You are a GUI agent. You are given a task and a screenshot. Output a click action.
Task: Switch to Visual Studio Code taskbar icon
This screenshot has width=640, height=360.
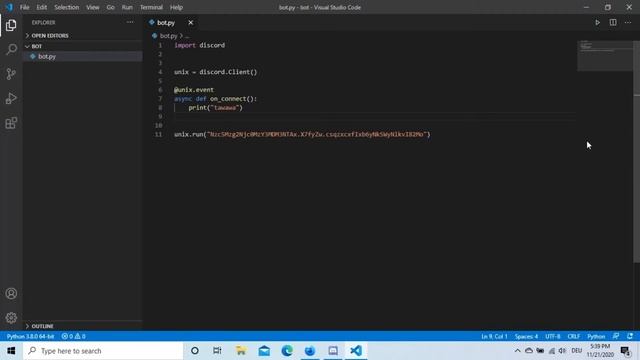click(x=356, y=351)
